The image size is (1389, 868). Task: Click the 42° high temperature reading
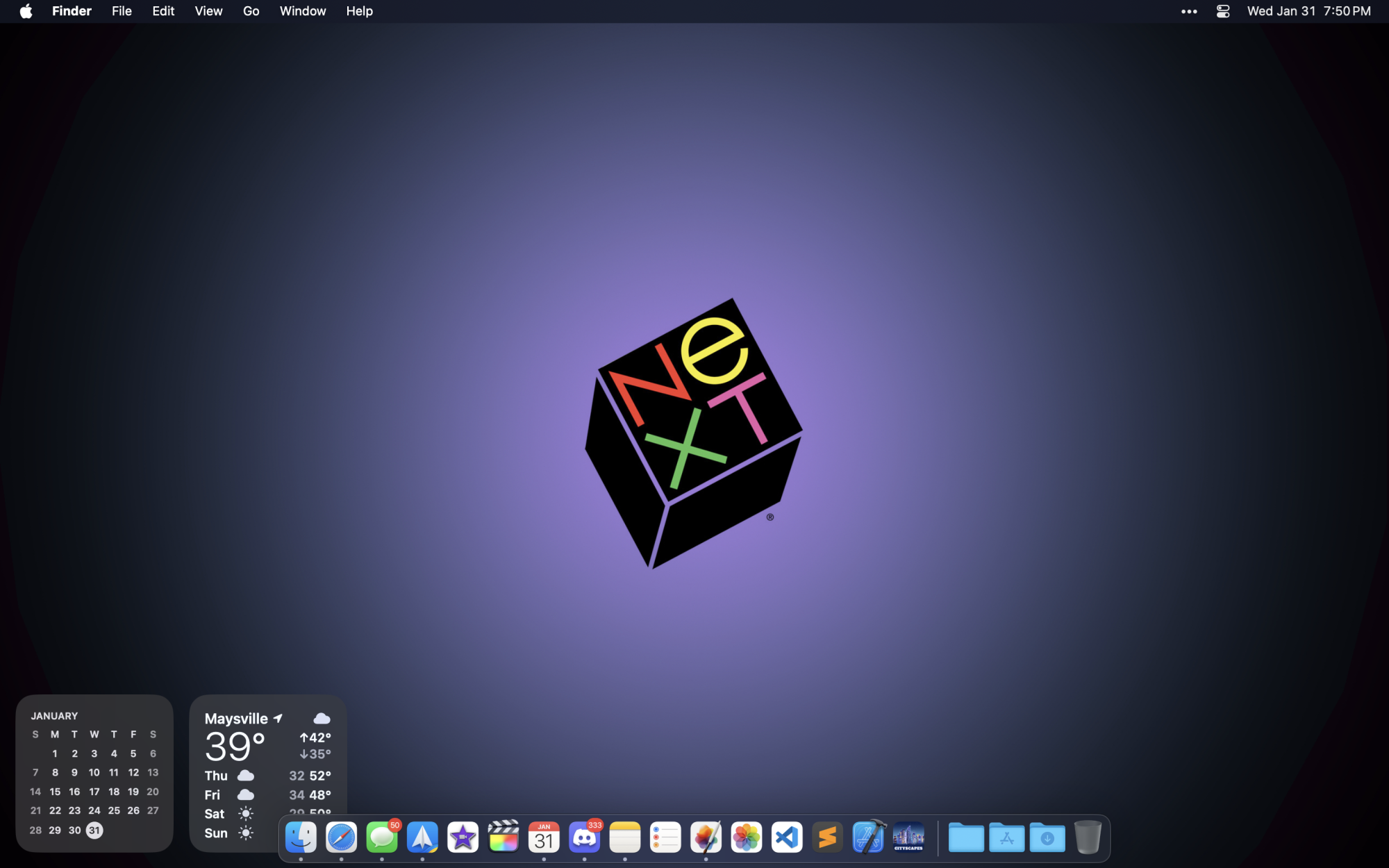(315, 737)
